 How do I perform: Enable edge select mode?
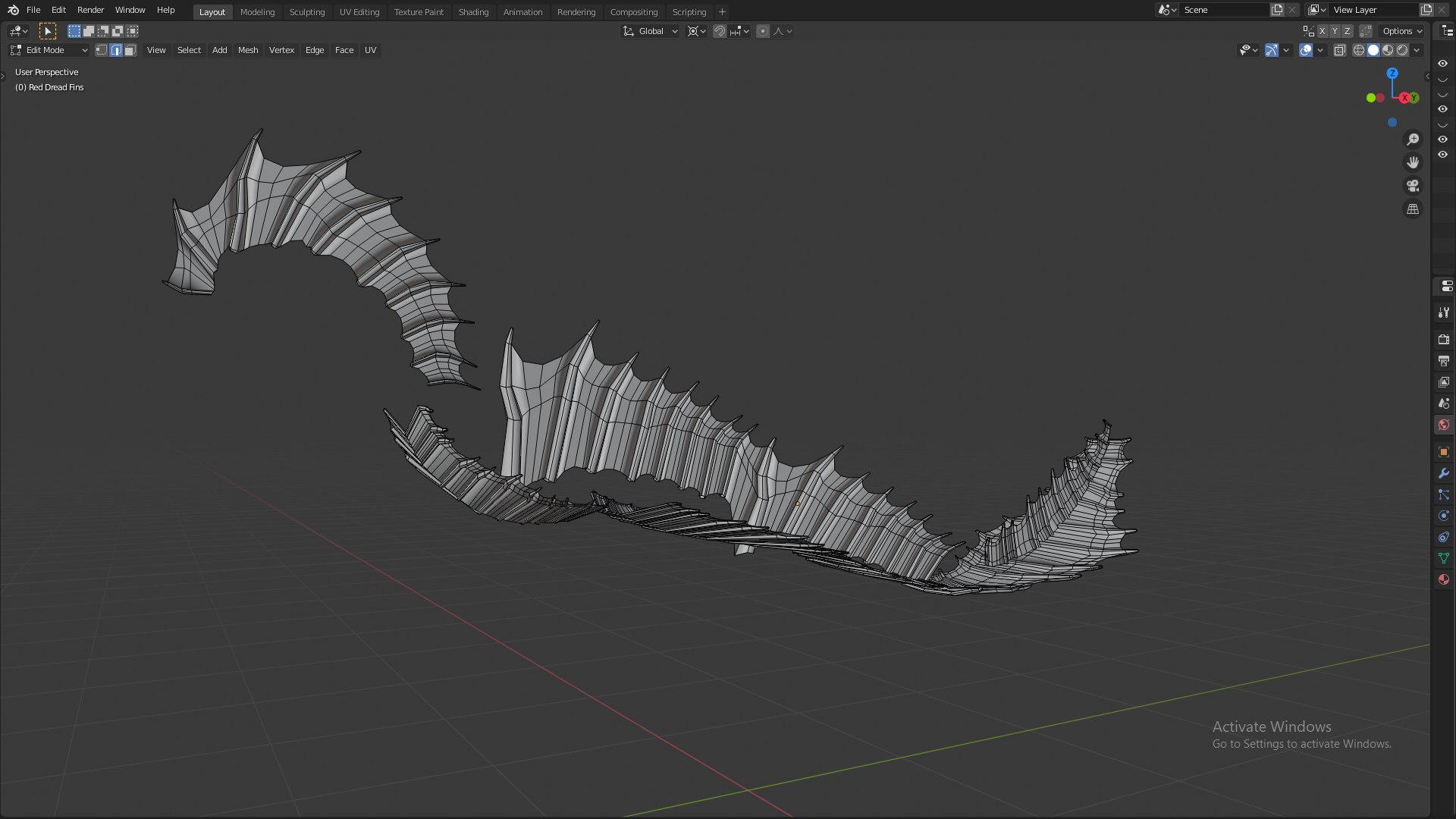click(116, 50)
